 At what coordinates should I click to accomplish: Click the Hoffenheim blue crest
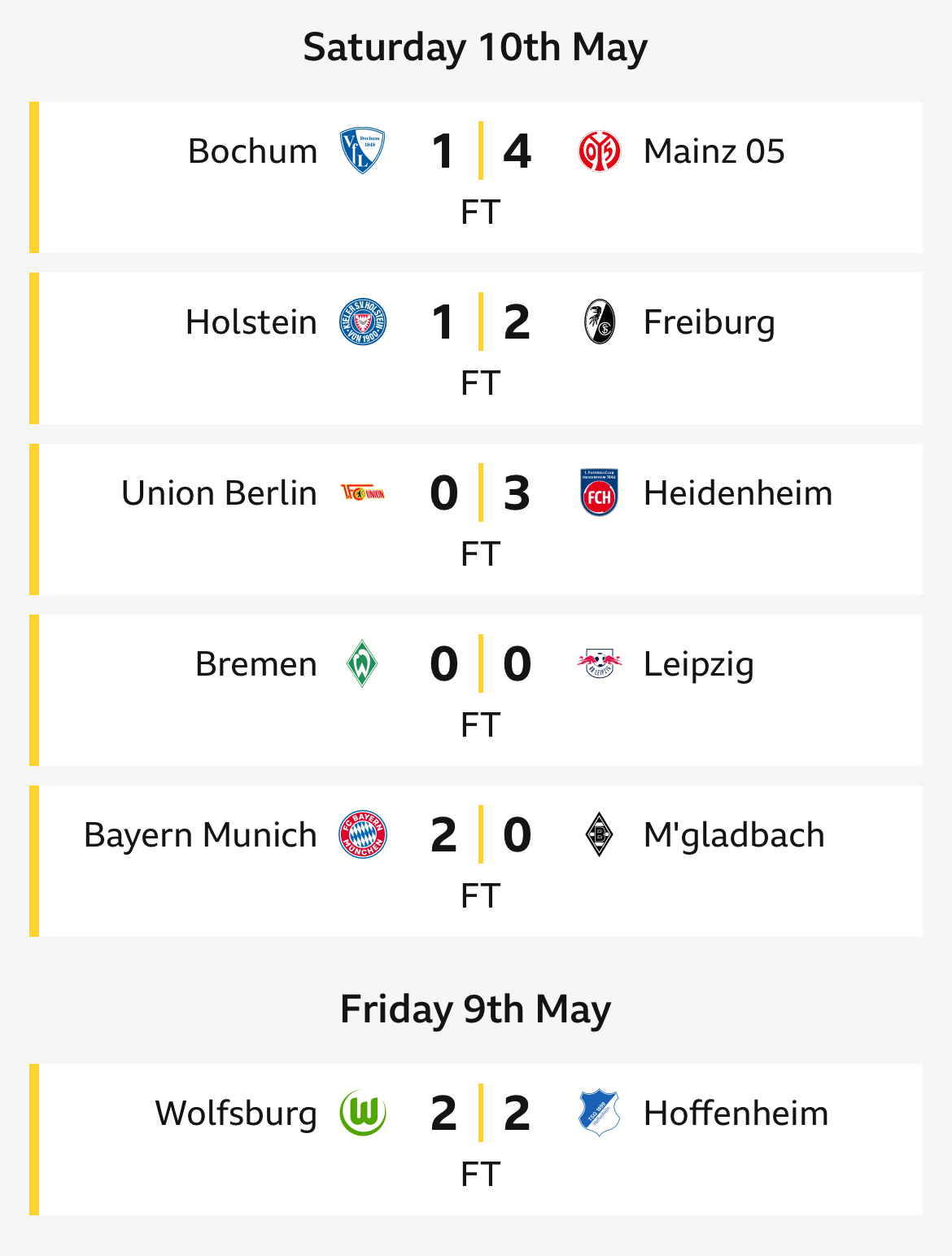600,1113
